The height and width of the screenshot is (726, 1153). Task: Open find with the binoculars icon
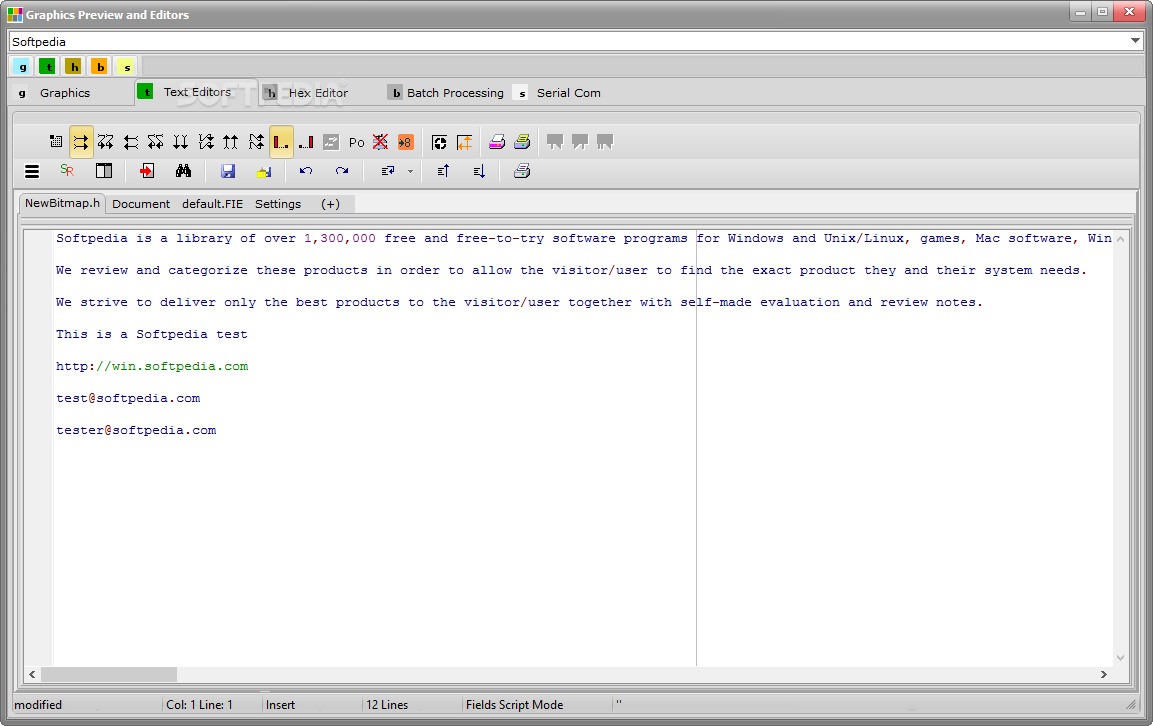[x=183, y=171]
